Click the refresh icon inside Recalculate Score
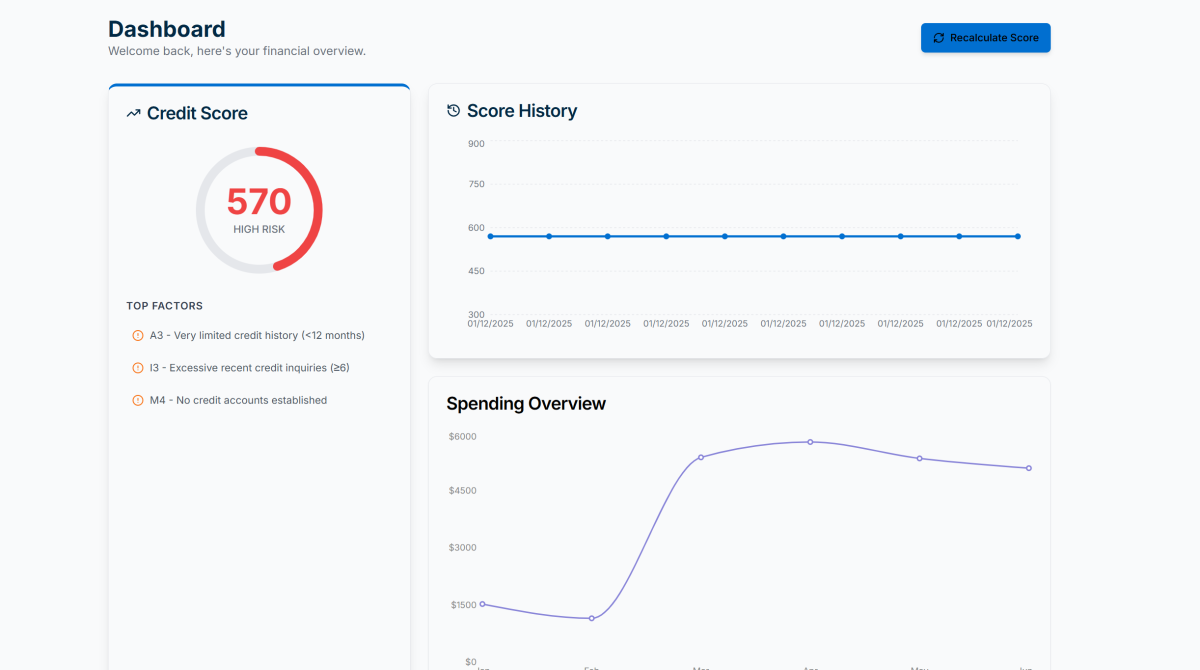The width and height of the screenshot is (1200, 670). click(x=938, y=38)
